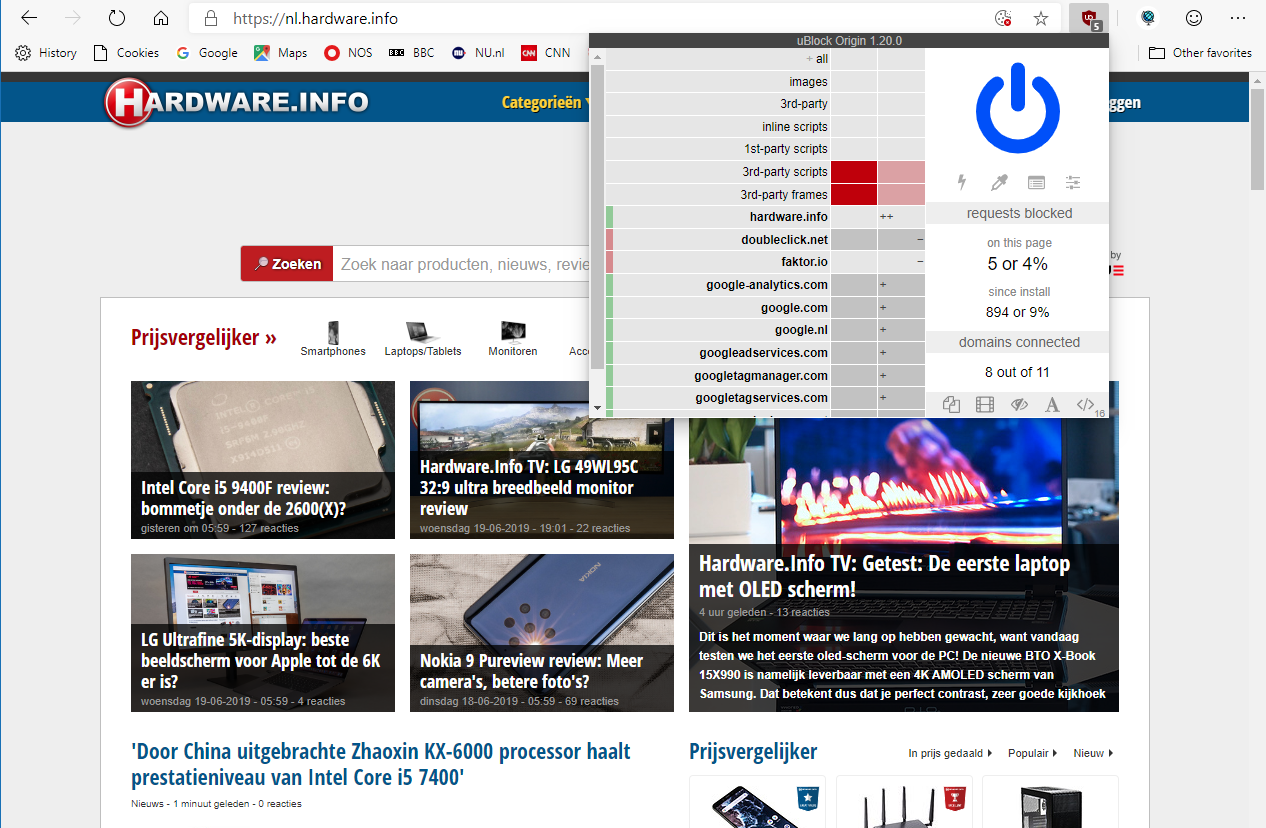Select the Monitoren category icon
The image size is (1266, 828).
[513, 339]
